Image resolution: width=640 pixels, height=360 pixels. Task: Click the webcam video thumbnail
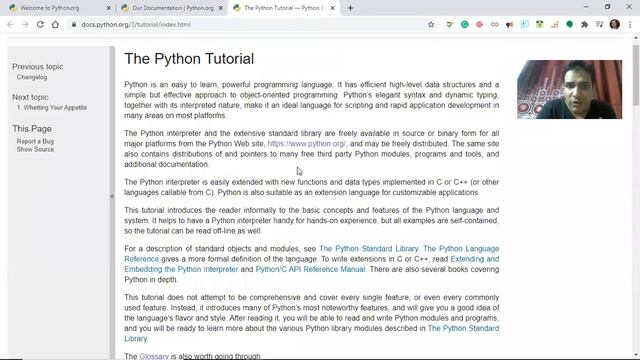(x=569, y=89)
